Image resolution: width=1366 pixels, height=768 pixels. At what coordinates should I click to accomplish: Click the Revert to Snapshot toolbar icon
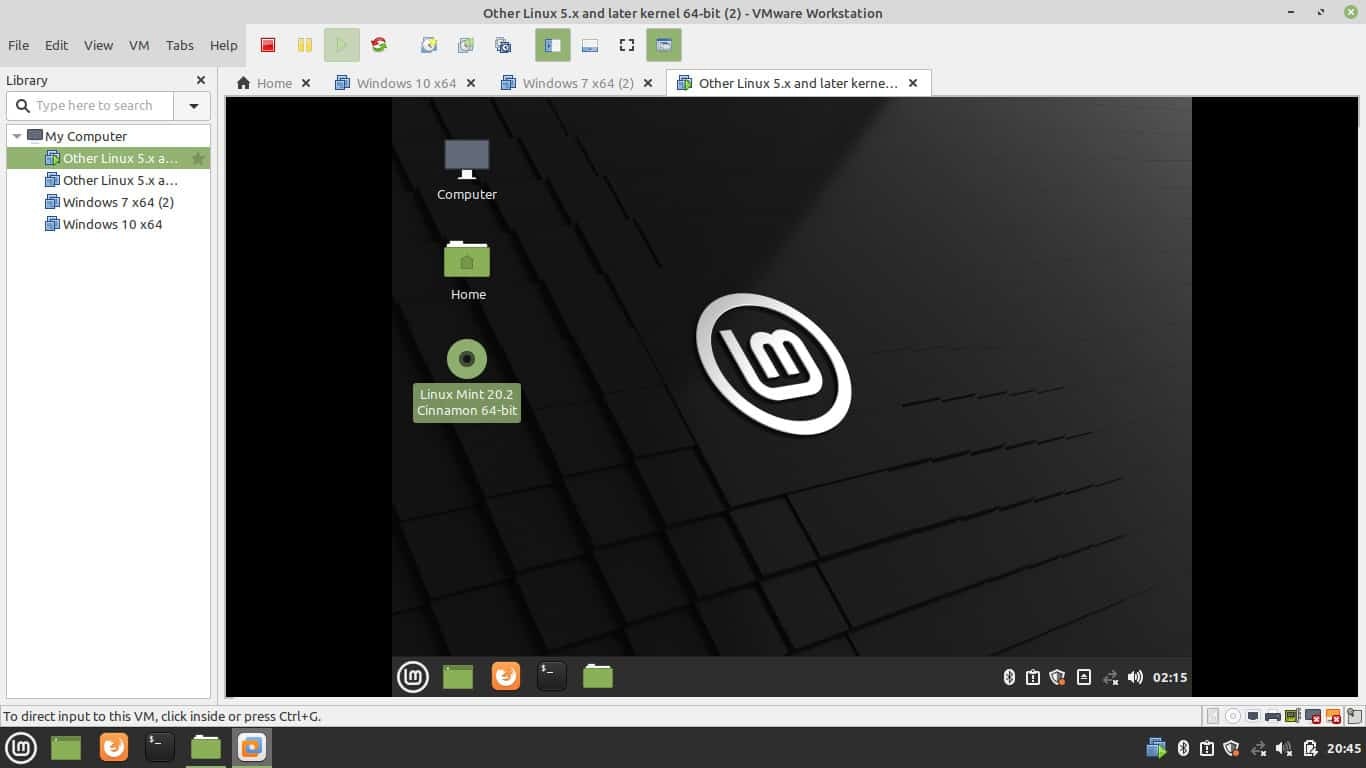pyautogui.click(x=466, y=45)
